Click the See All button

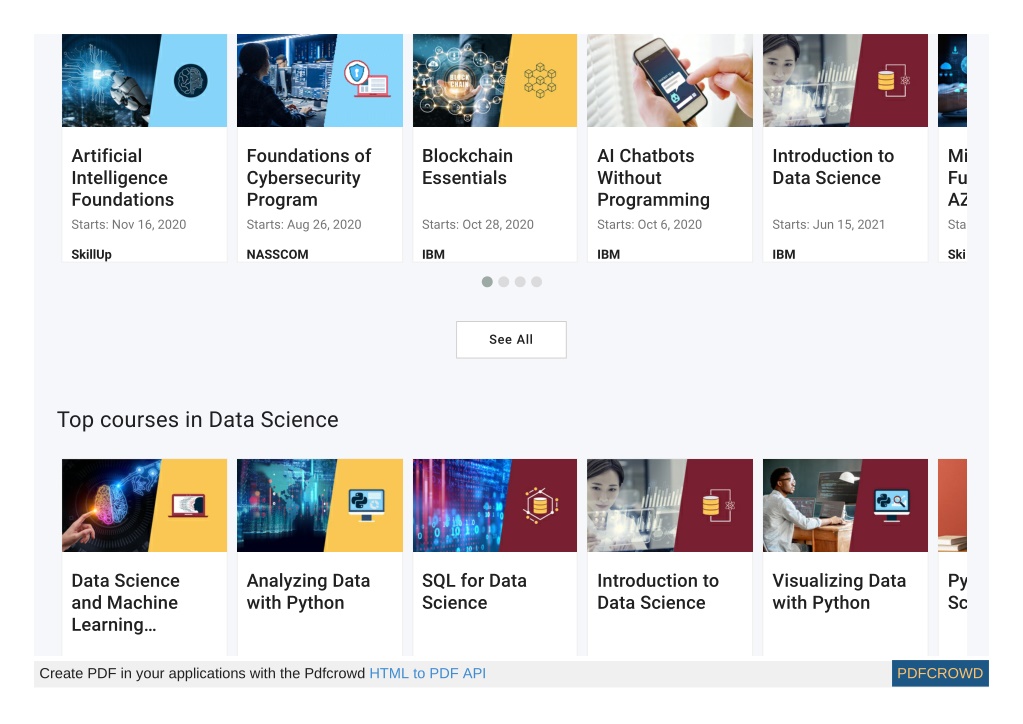pyautogui.click(x=511, y=339)
